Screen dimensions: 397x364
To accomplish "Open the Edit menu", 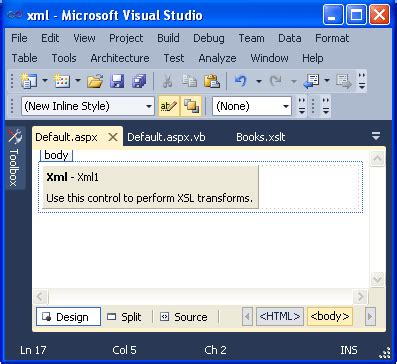I will [x=50, y=38].
